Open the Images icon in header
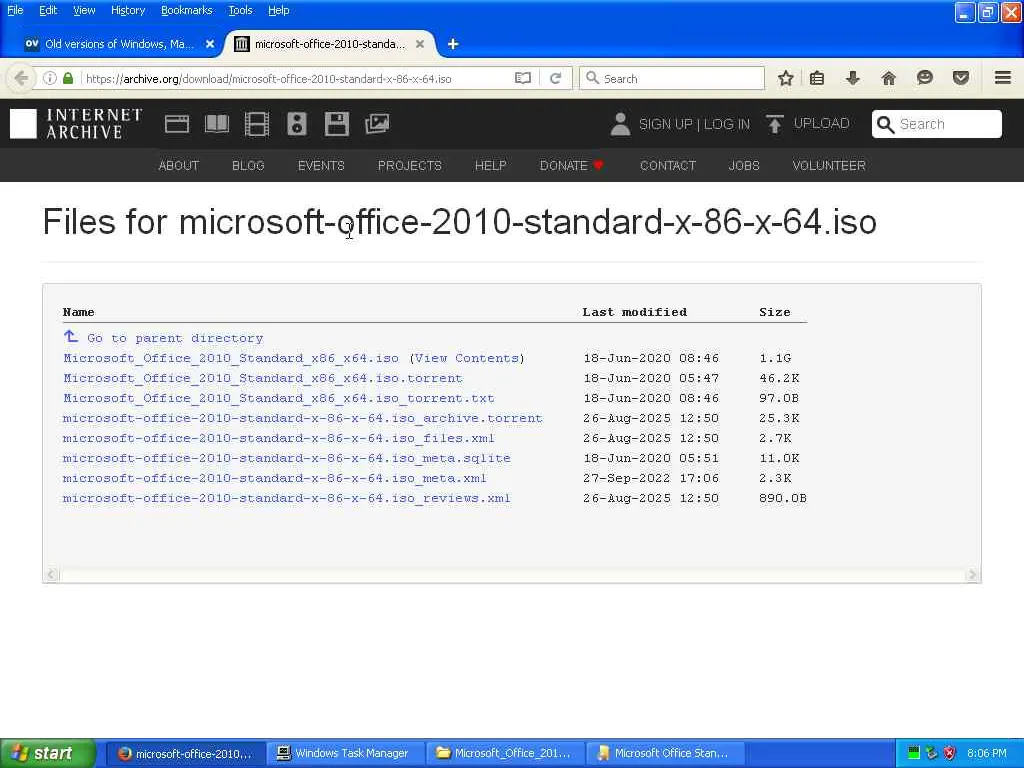Screen dimensions: 1024x768 tap(377, 124)
